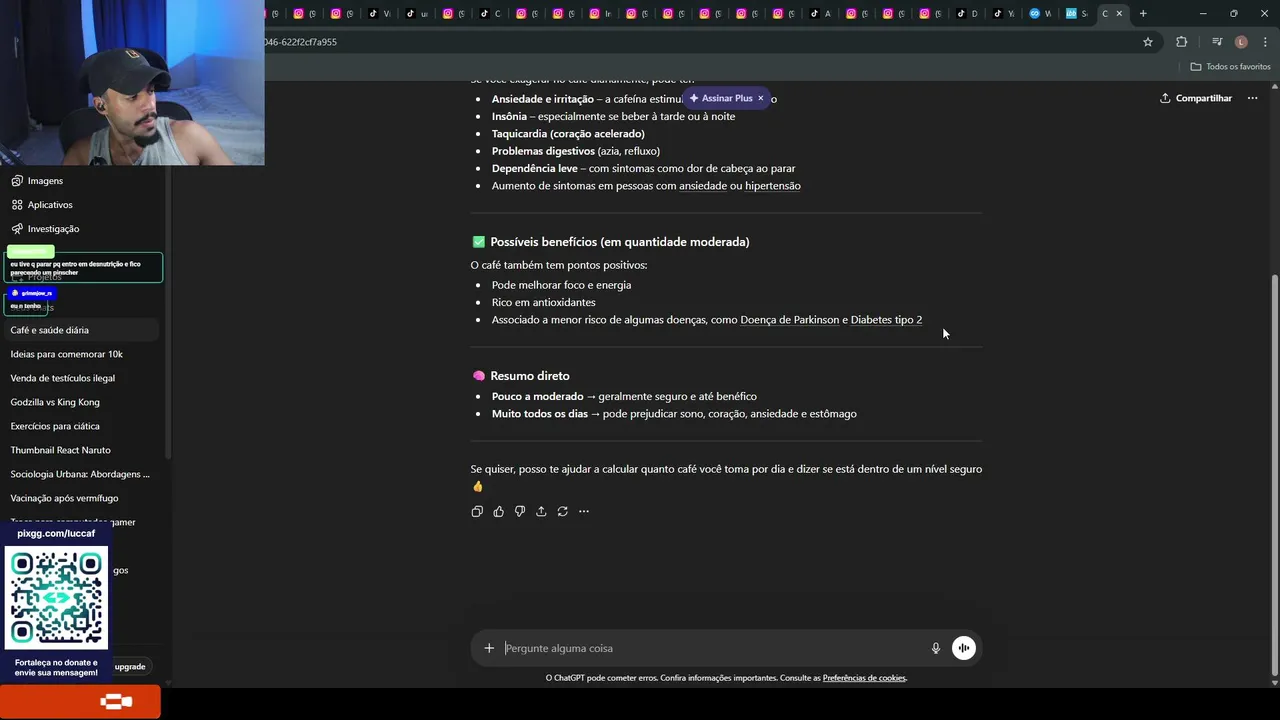Click text Taquicardia (coração acelerado)

[568, 134]
